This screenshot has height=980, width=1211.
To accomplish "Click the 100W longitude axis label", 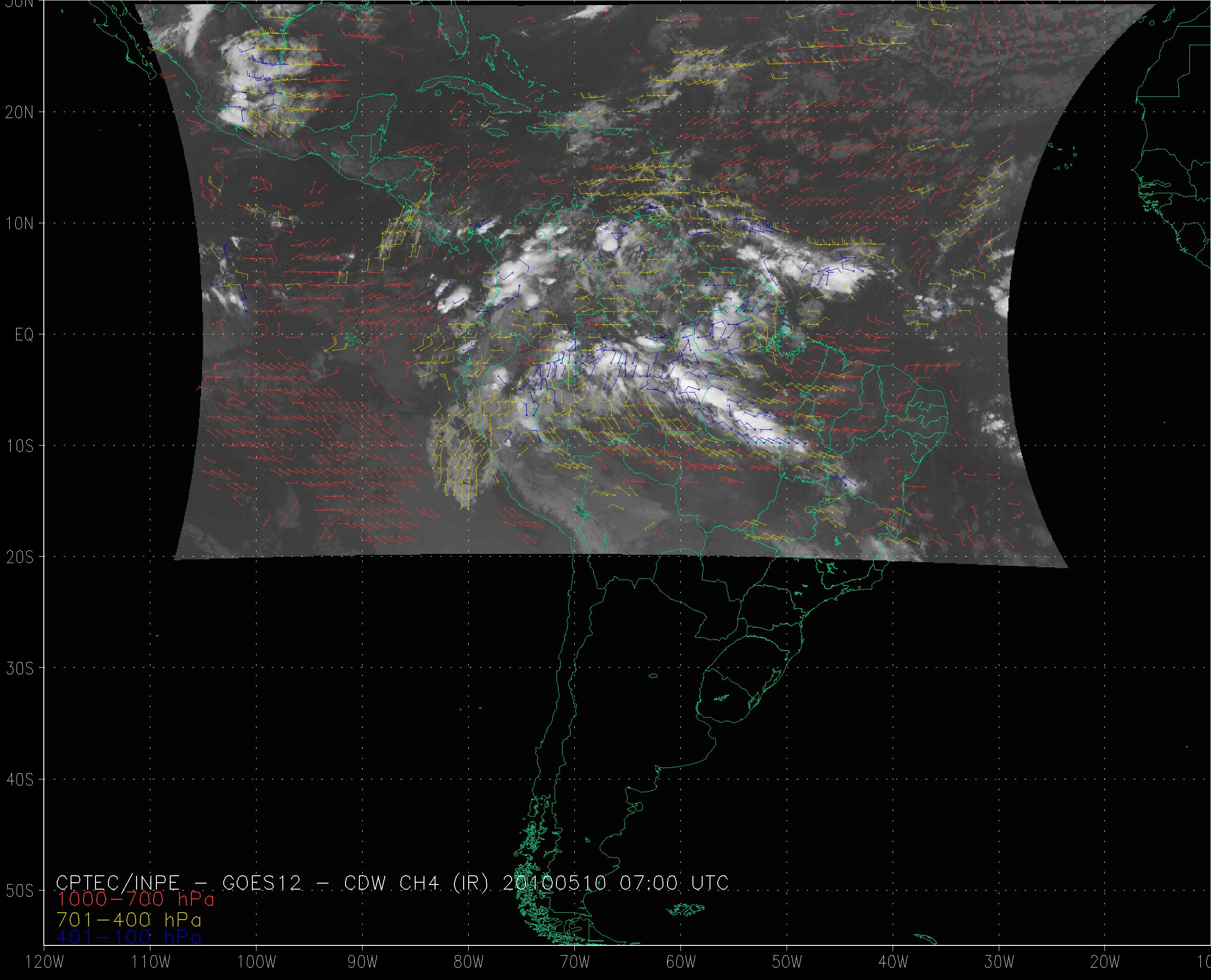I will [x=257, y=962].
